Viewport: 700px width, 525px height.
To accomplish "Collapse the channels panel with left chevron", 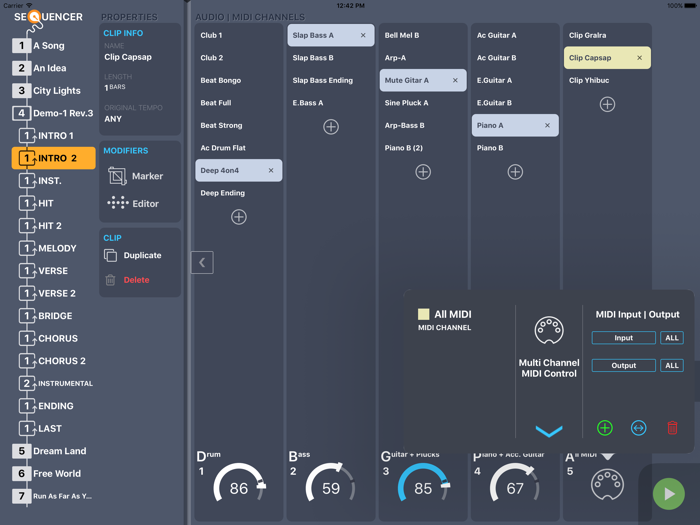I will (x=202, y=262).
